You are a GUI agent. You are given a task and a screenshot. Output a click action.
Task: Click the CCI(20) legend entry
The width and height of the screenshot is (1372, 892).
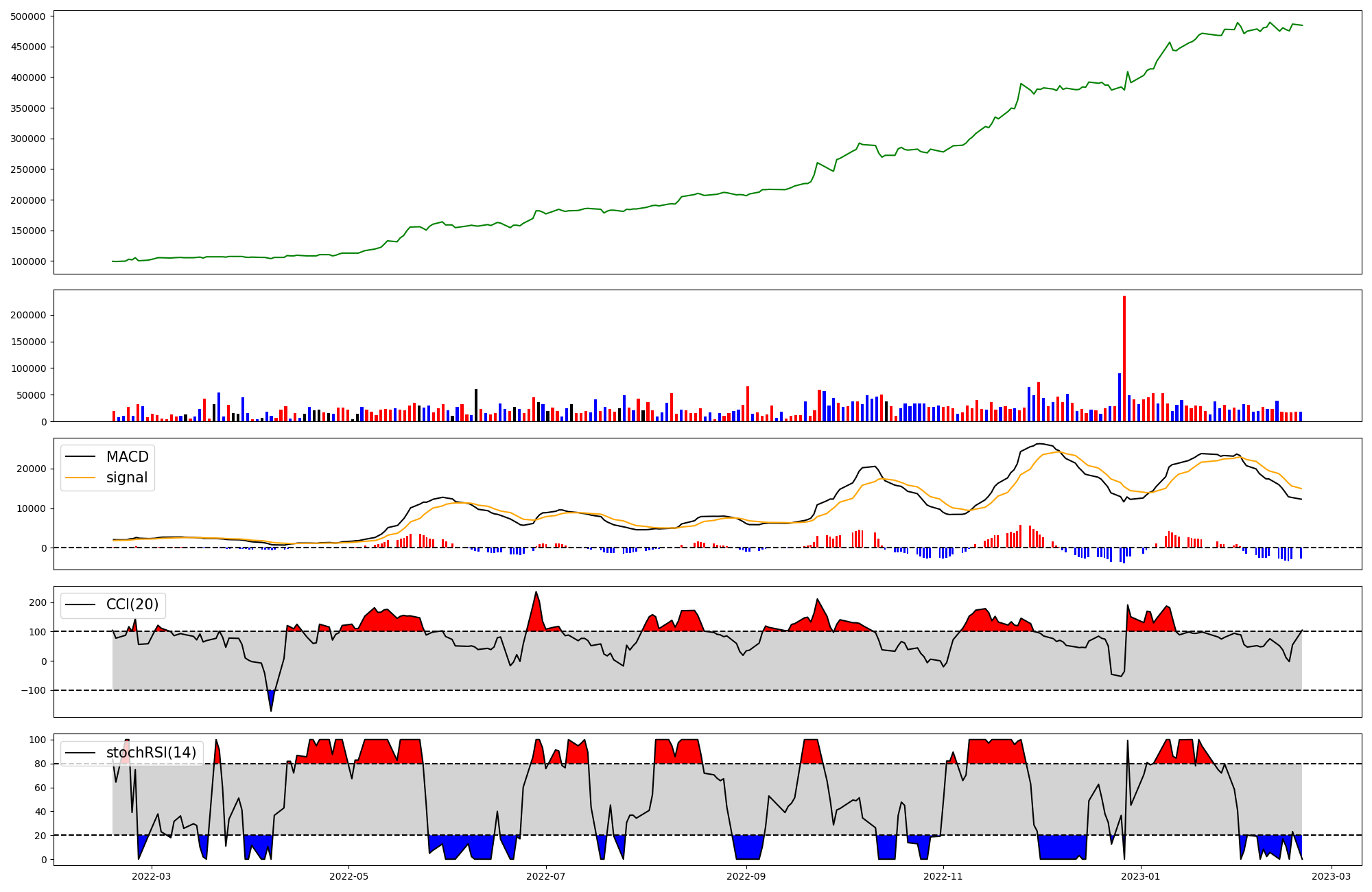(x=132, y=605)
